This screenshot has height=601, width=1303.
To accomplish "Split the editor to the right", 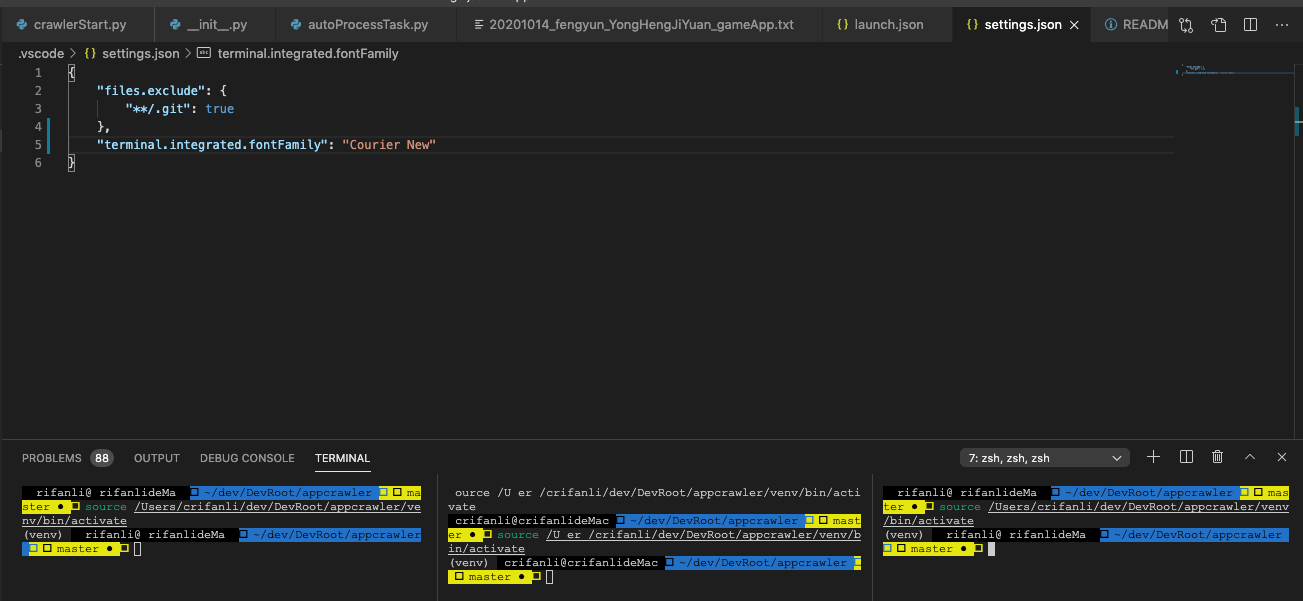I will pos(1250,25).
